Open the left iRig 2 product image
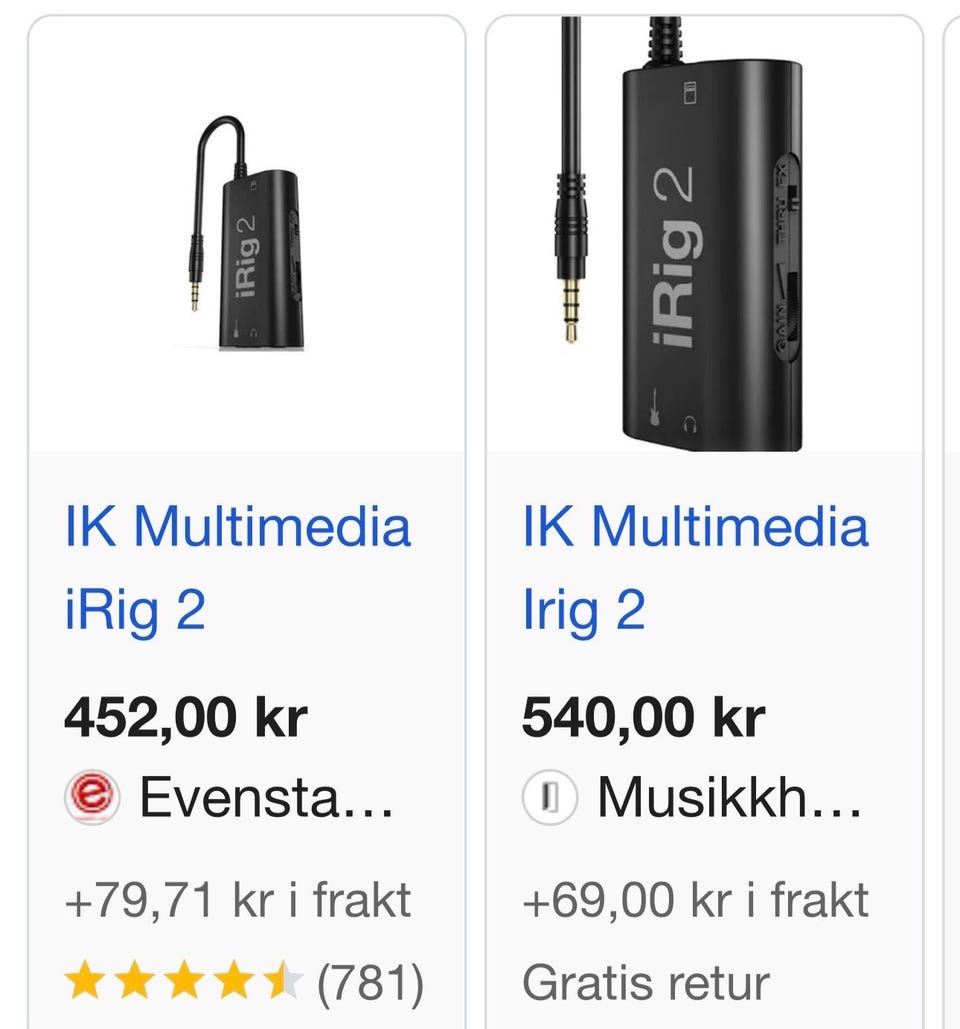The height and width of the screenshot is (1029, 960). coord(247,235)
